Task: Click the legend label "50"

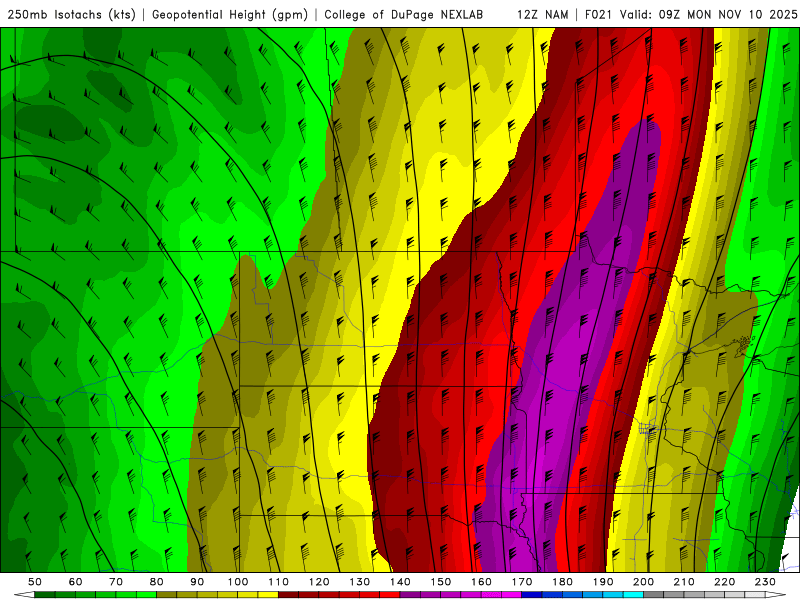Action: coord(35,582)
